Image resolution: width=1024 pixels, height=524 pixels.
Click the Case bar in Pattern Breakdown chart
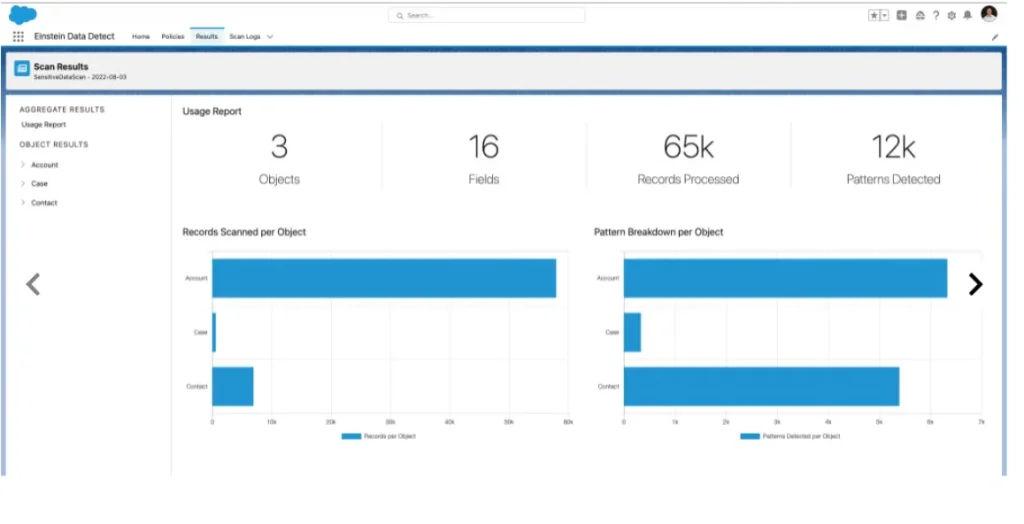coord(632,333)
